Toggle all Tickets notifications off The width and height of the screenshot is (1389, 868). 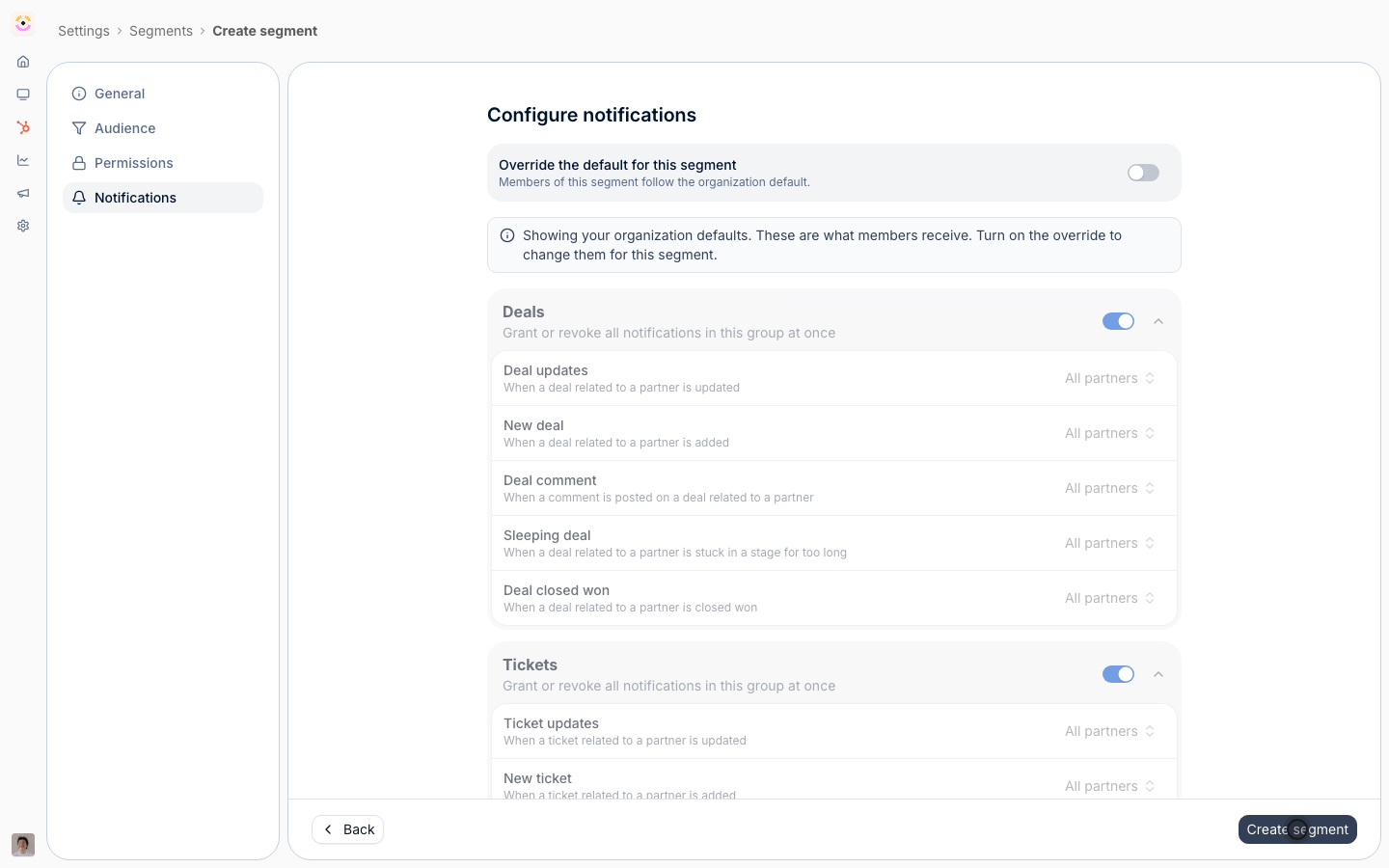point(1118,674)
